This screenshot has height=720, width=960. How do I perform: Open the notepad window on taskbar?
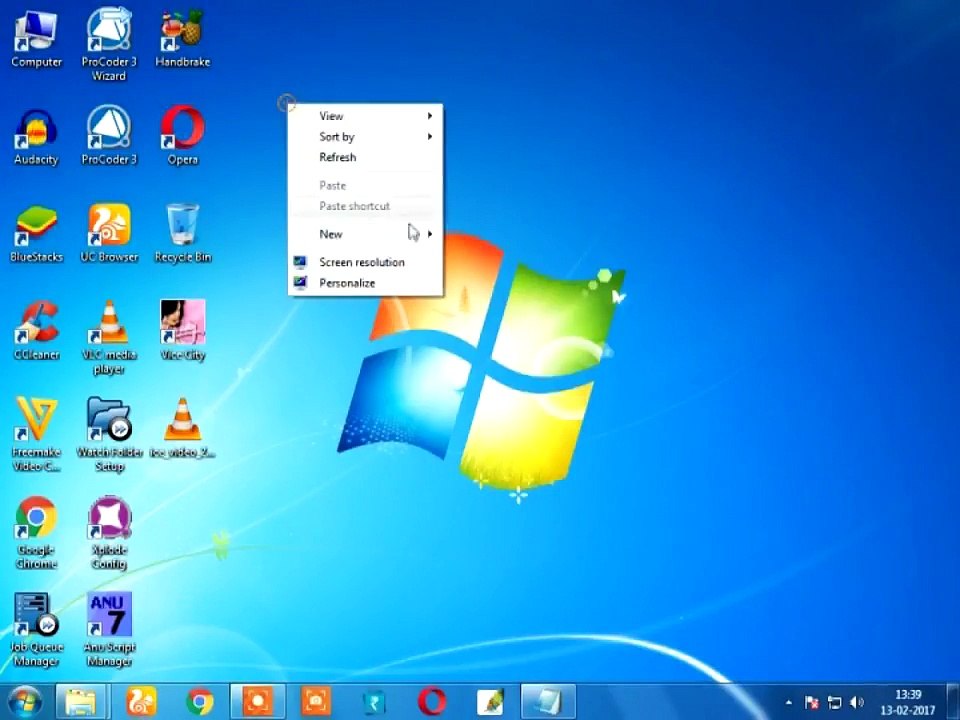pos(548,702)
